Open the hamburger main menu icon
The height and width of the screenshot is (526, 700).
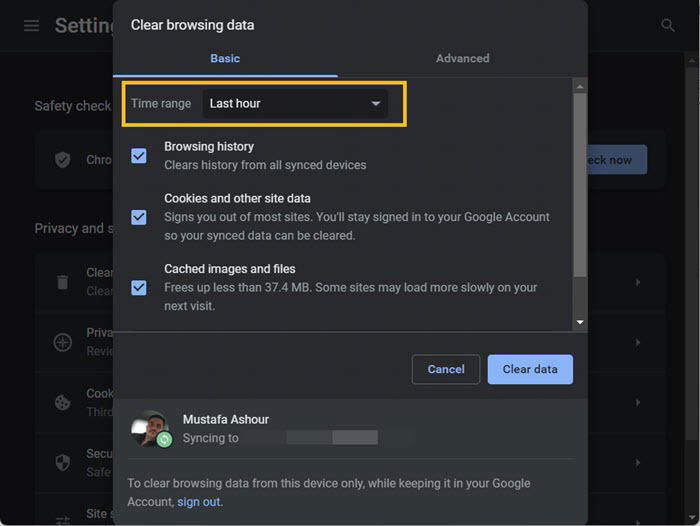click(31, 25)
